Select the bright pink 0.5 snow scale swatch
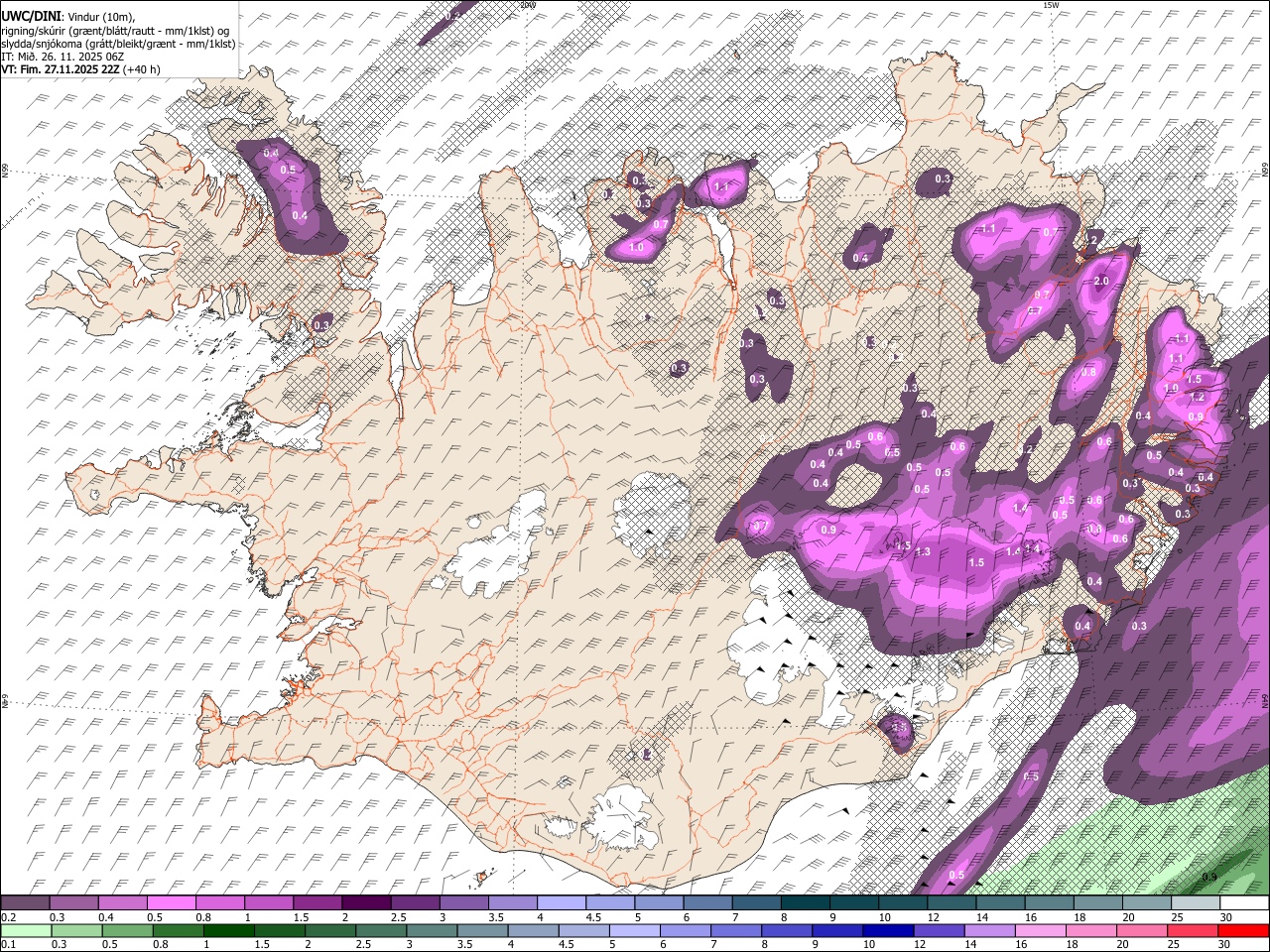Viewport: 1270px width, 952px height. [171, 903]
